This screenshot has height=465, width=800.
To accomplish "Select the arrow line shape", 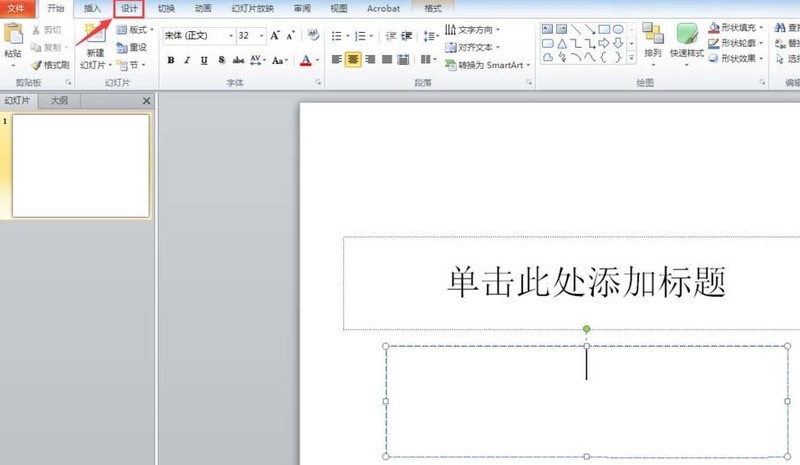I will [590, 29].
